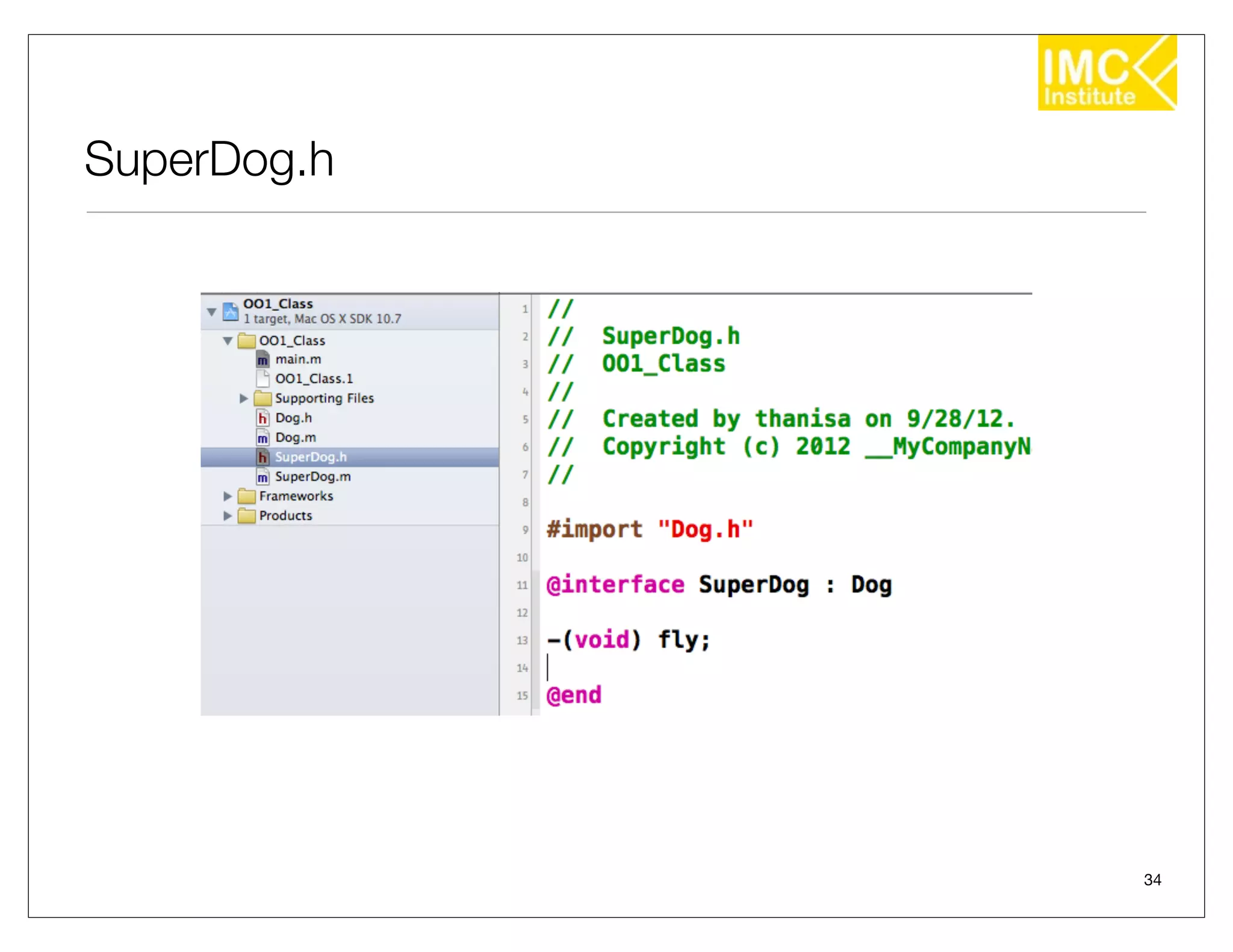This screenshot has width=1233, height=952.
Task: Click the Dog.m implementation file icon
Action: [x=262, y=437]
